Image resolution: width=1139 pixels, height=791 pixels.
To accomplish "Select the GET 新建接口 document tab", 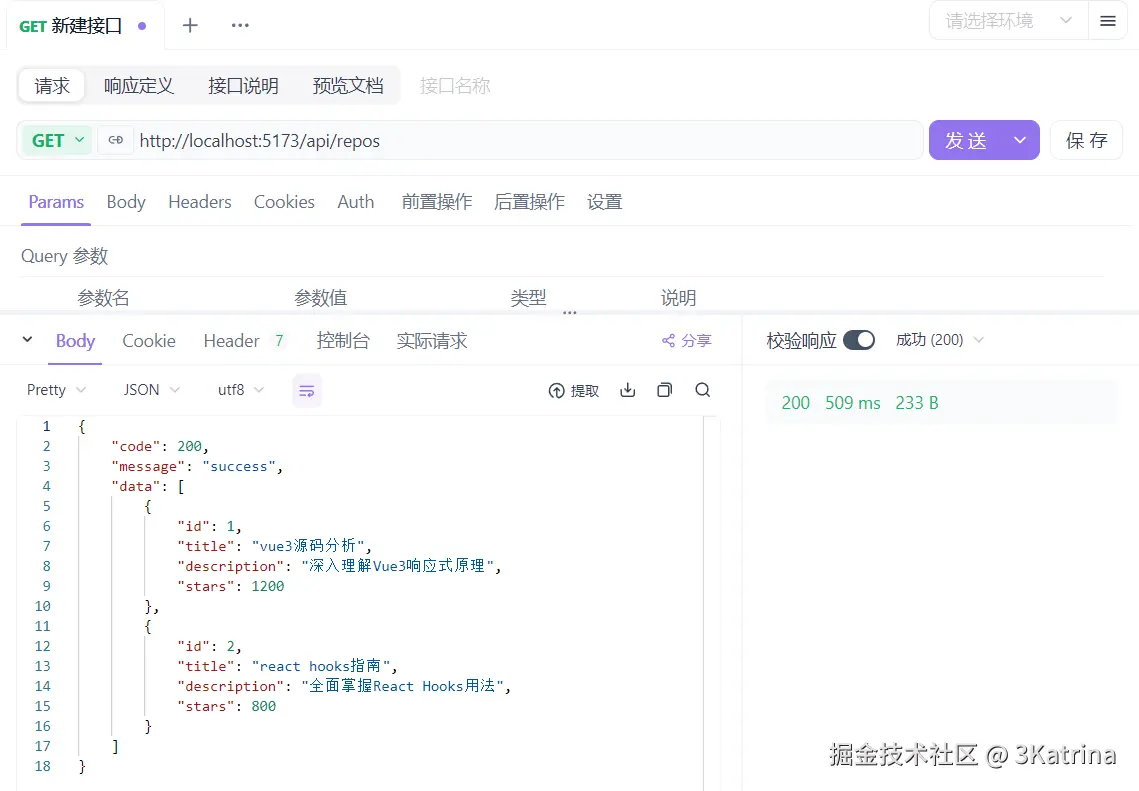I will click(x=84, y=26).
